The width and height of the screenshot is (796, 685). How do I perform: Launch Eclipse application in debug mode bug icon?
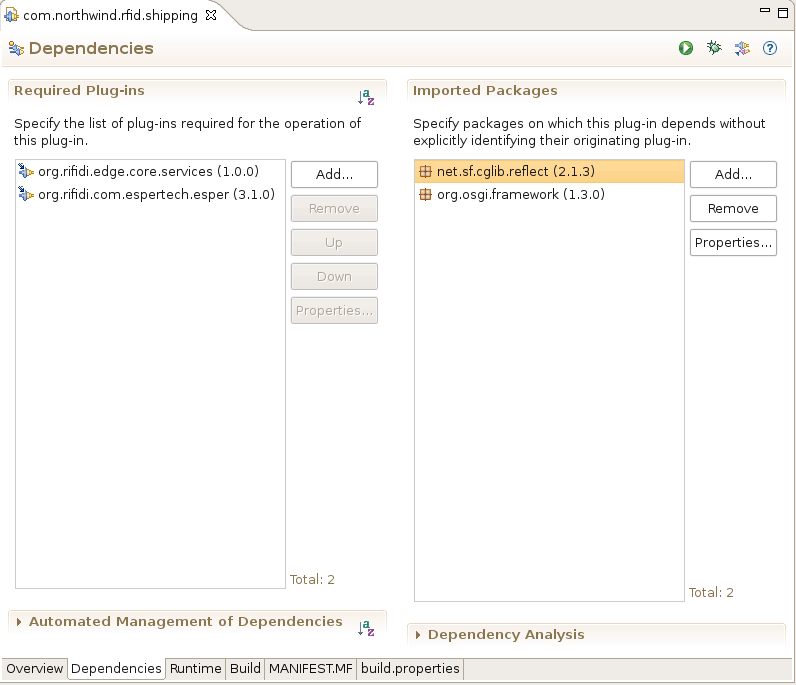click(714, 48)
